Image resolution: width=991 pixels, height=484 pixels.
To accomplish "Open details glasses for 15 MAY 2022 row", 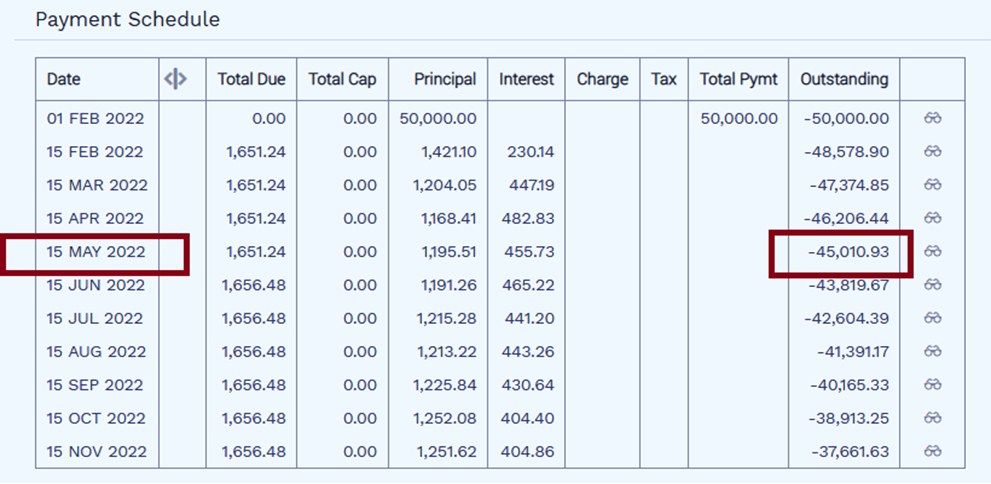I will pyautogui.click(x=932, y=251).
